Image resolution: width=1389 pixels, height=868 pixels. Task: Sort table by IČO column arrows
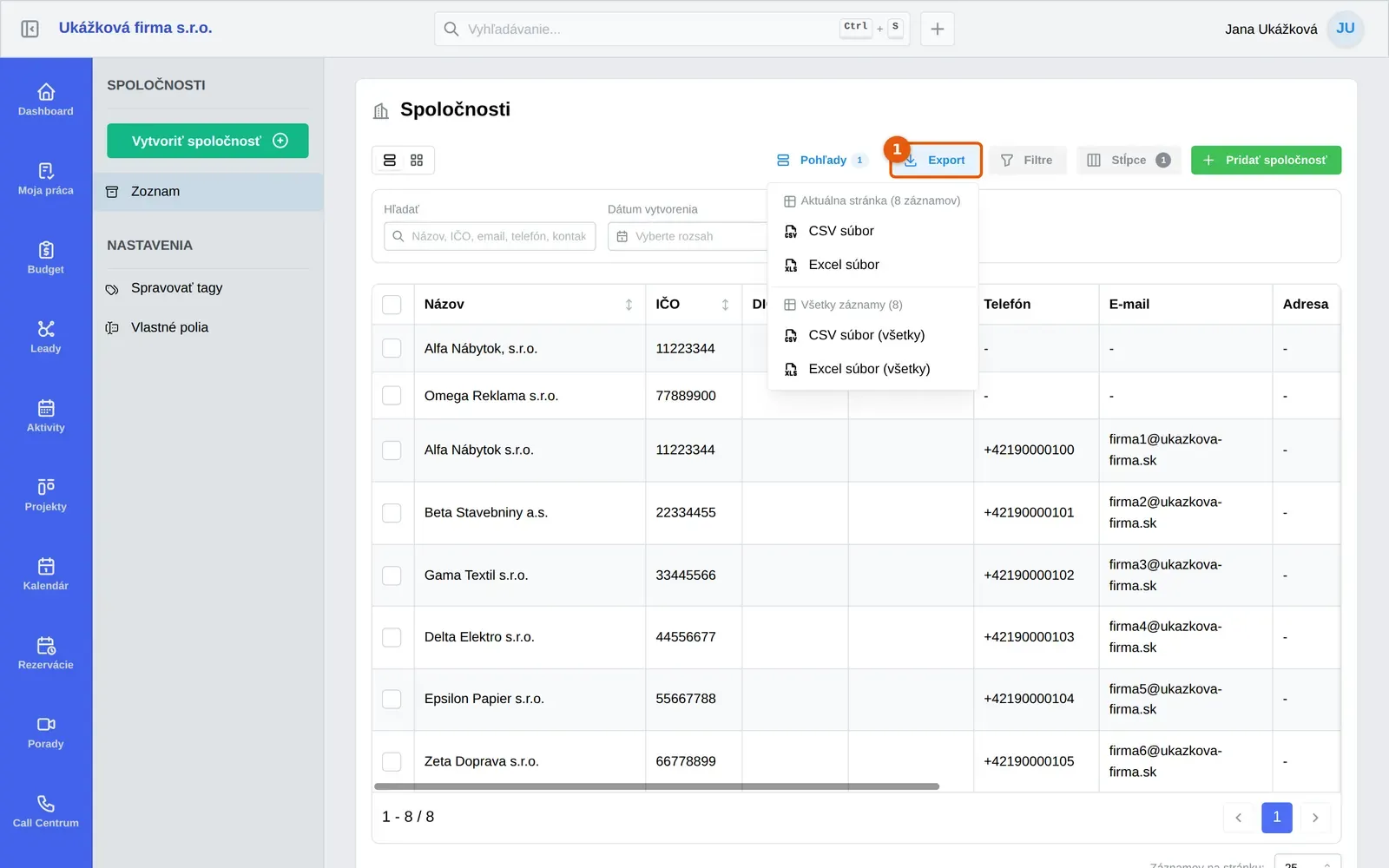[725, 305]
